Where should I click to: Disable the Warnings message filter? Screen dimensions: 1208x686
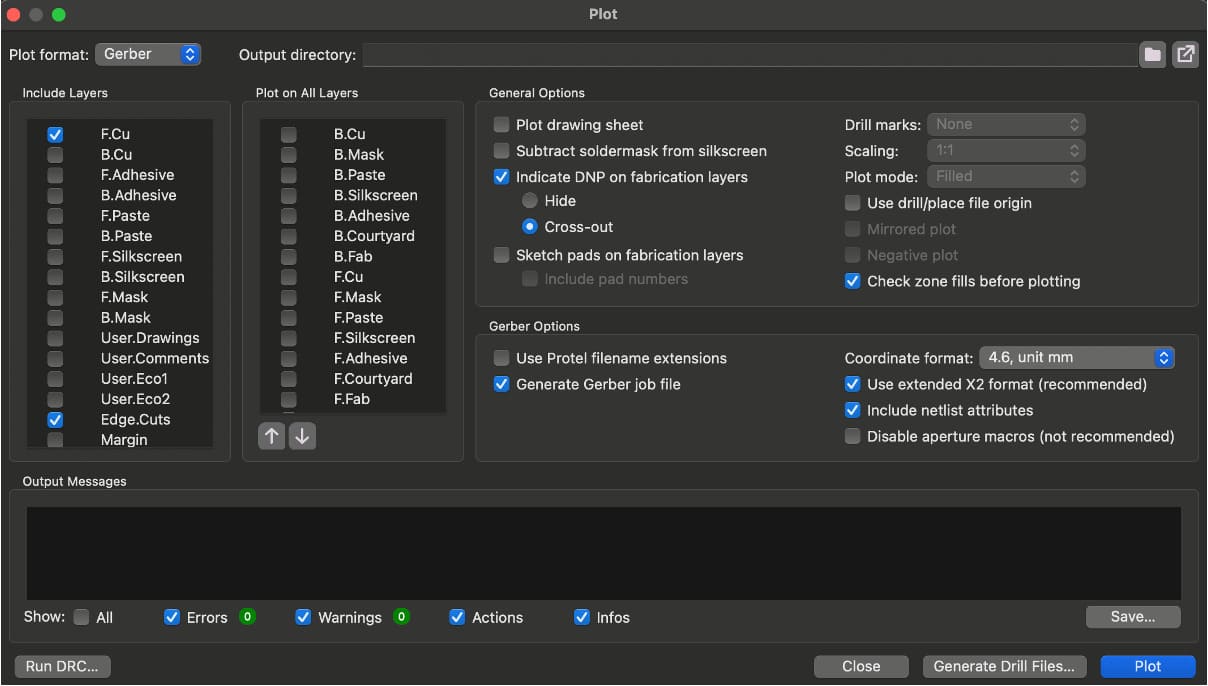(303, 617)
